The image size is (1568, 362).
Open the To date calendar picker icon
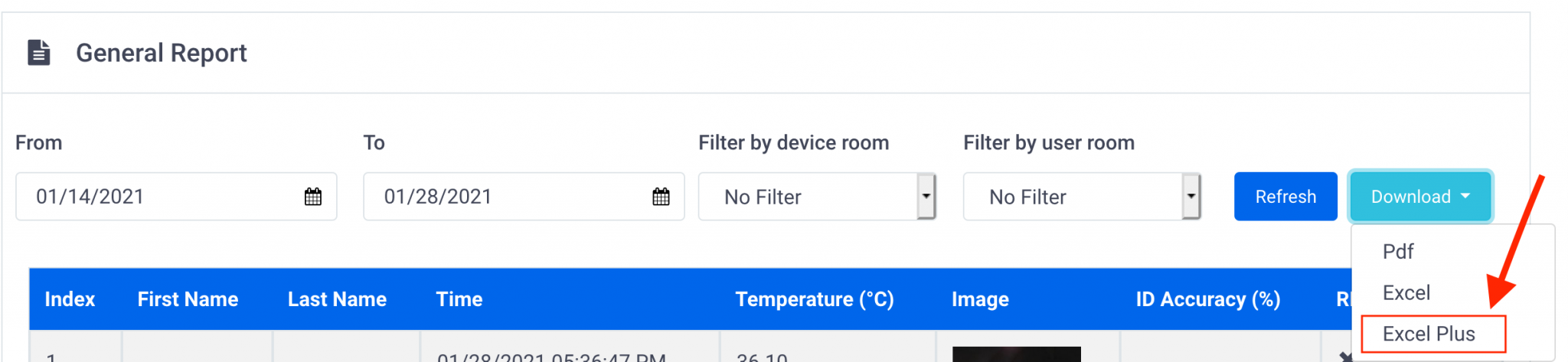pos(661,197)
